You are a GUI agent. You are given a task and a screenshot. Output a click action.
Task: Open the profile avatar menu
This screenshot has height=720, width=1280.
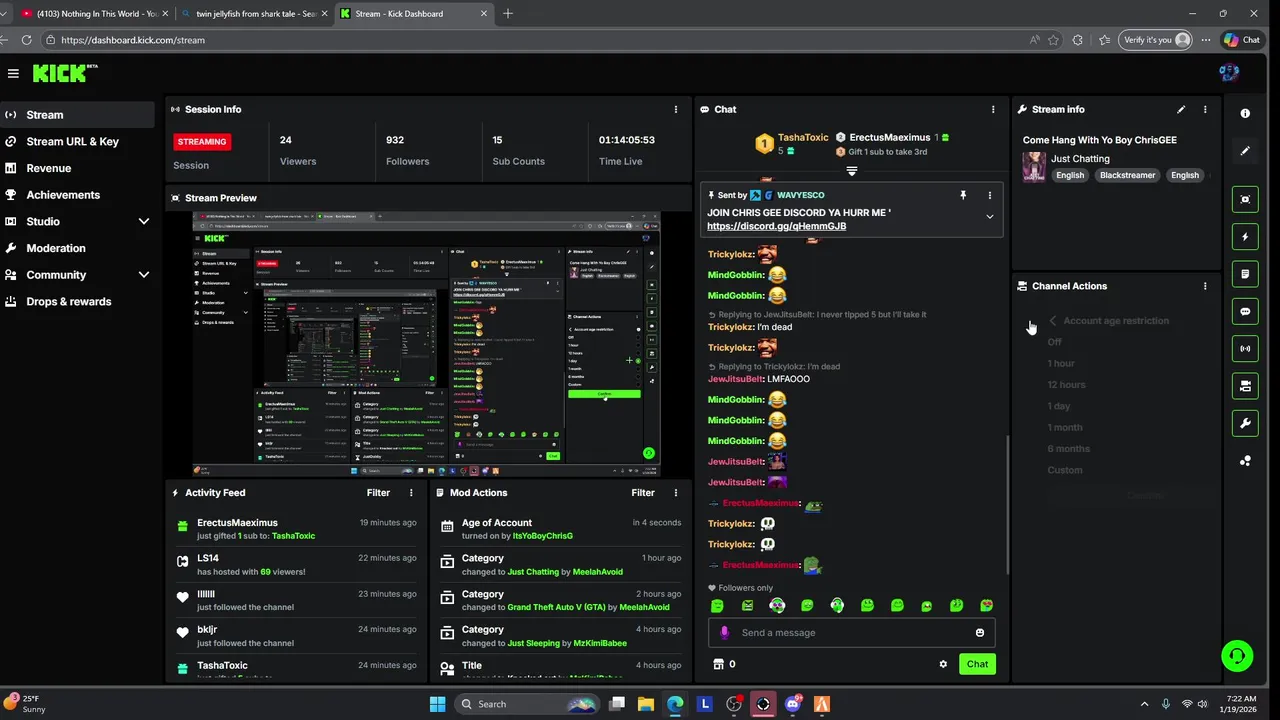tap(1230, 72)
